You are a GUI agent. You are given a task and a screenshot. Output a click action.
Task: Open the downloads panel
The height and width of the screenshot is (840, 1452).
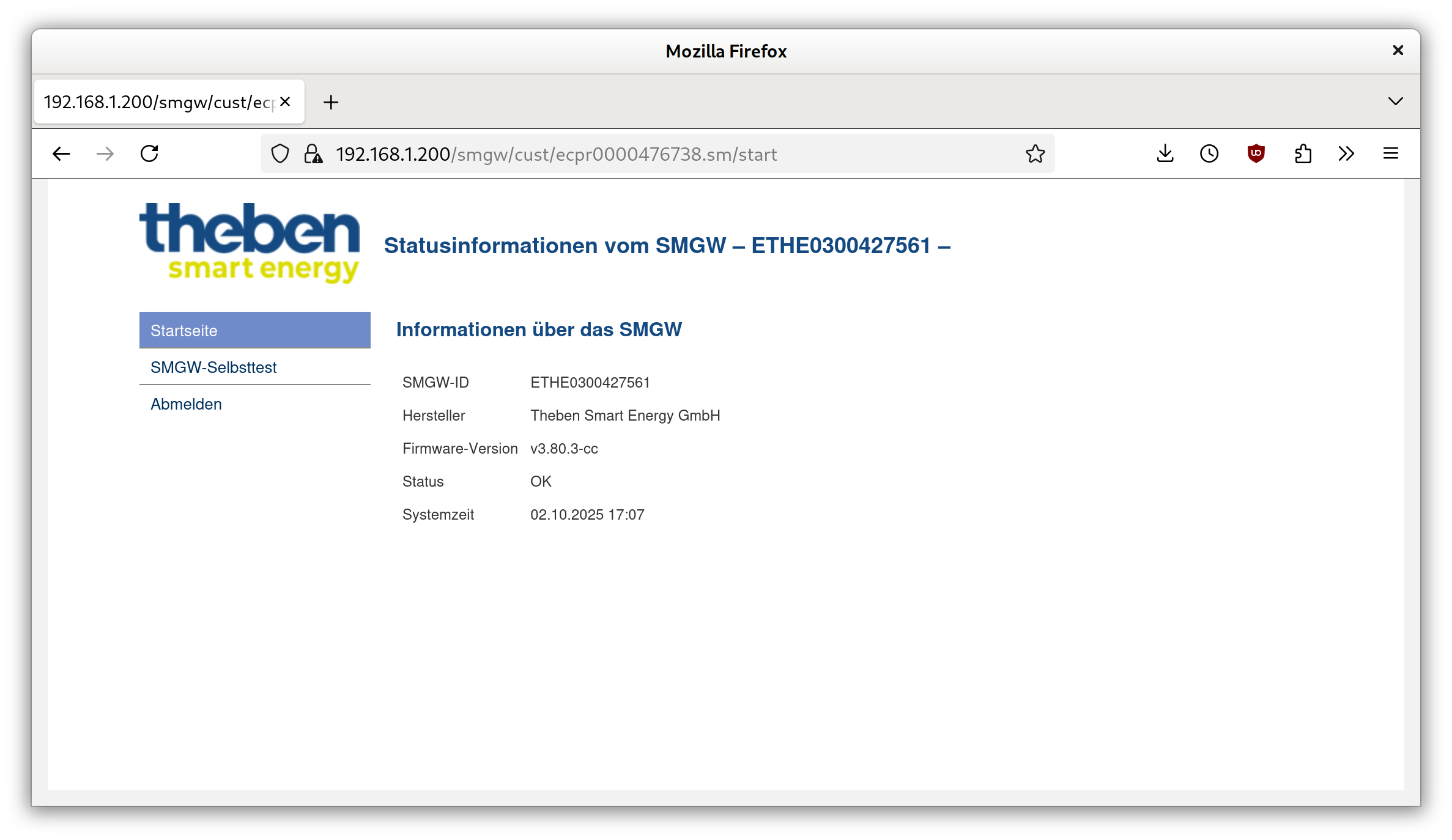click(x=1165, y=153)
